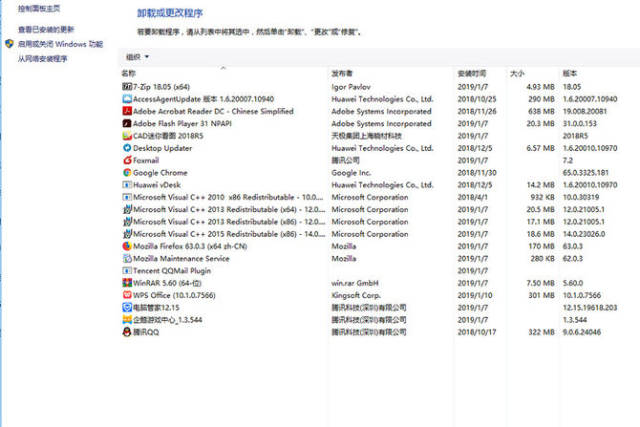Select the Adobe Flash Player icon
This screenshot has width=640, height=427.
(x=127, y=123)
